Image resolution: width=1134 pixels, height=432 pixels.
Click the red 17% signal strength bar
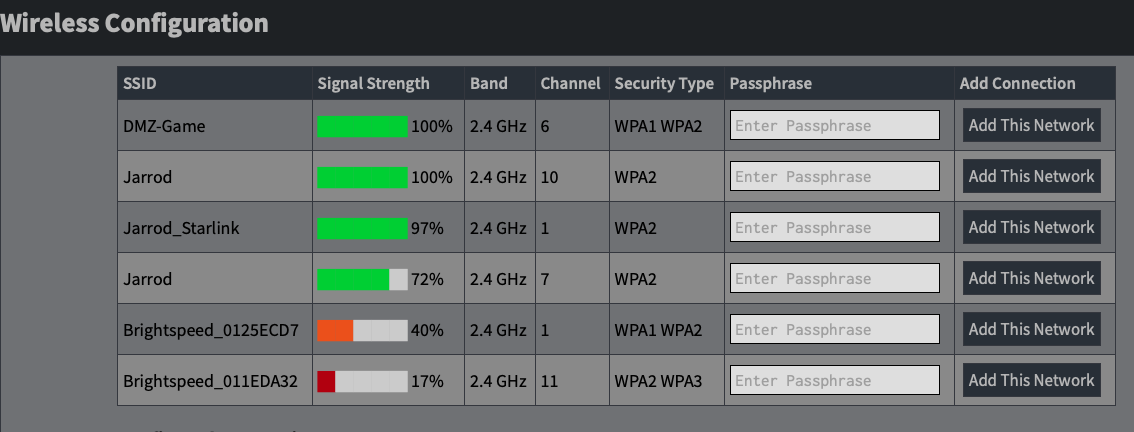tap(362, 381)
